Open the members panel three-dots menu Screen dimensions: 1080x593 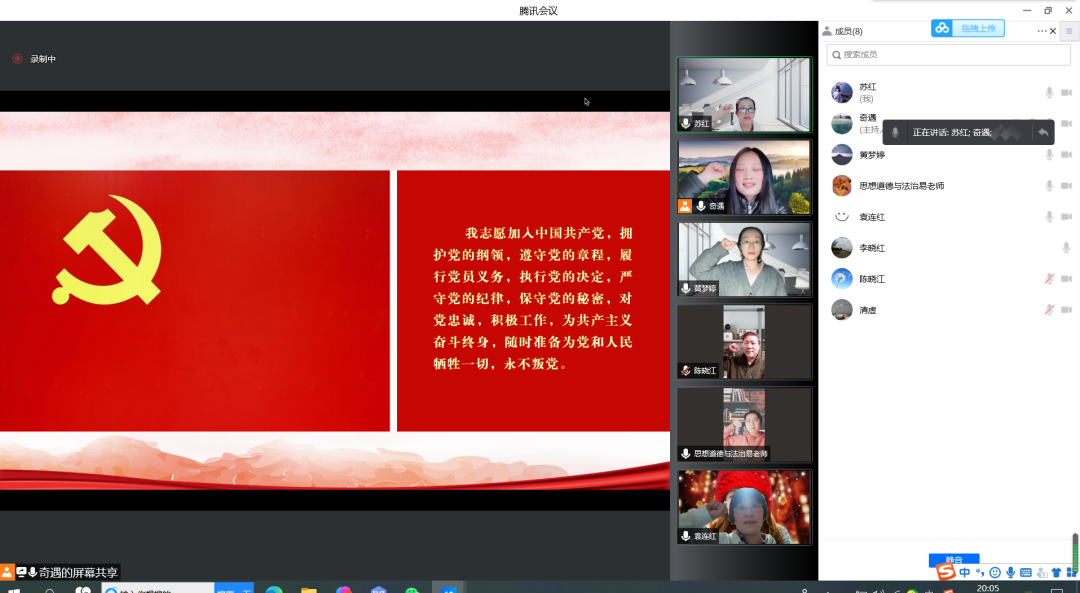pos(1041,31)
